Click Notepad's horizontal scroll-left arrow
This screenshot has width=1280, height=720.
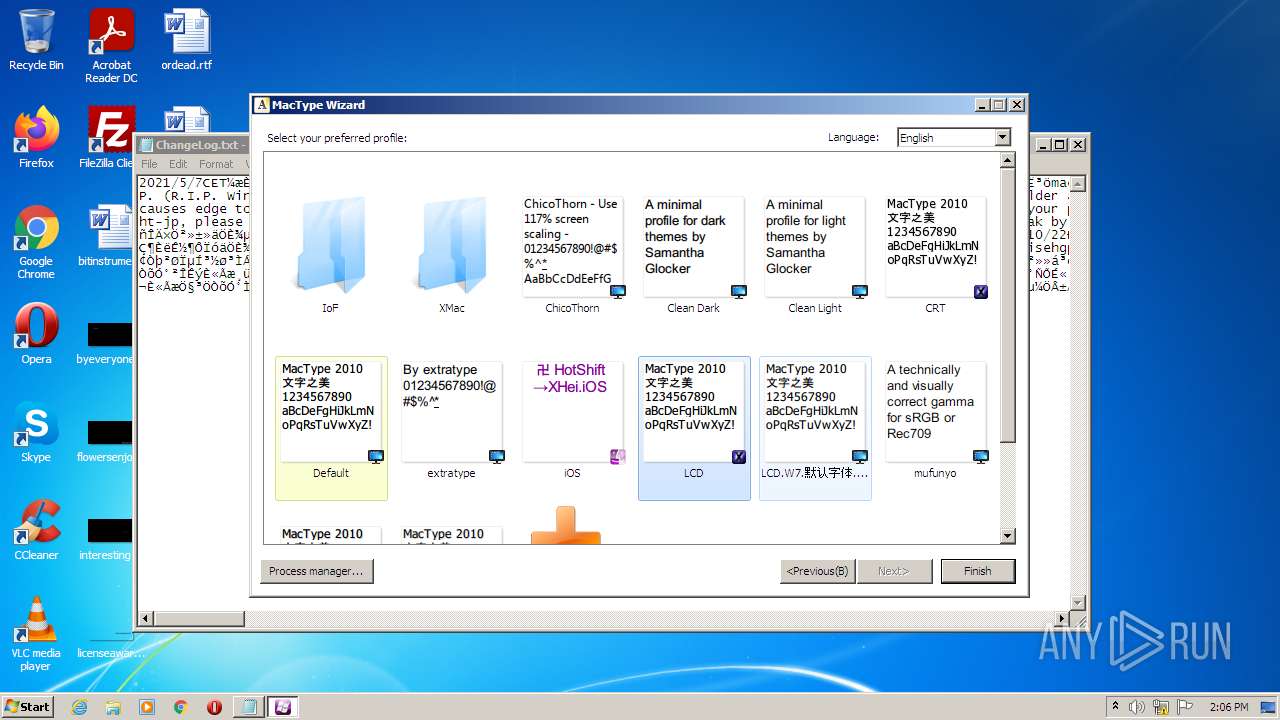[x=147, y=618]
